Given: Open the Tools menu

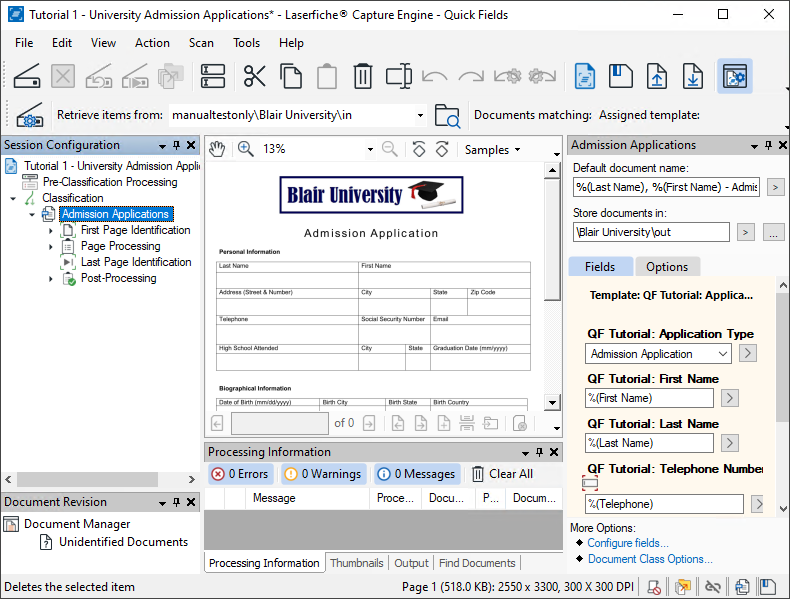Looking at the screenshot, I should (246, 43).
